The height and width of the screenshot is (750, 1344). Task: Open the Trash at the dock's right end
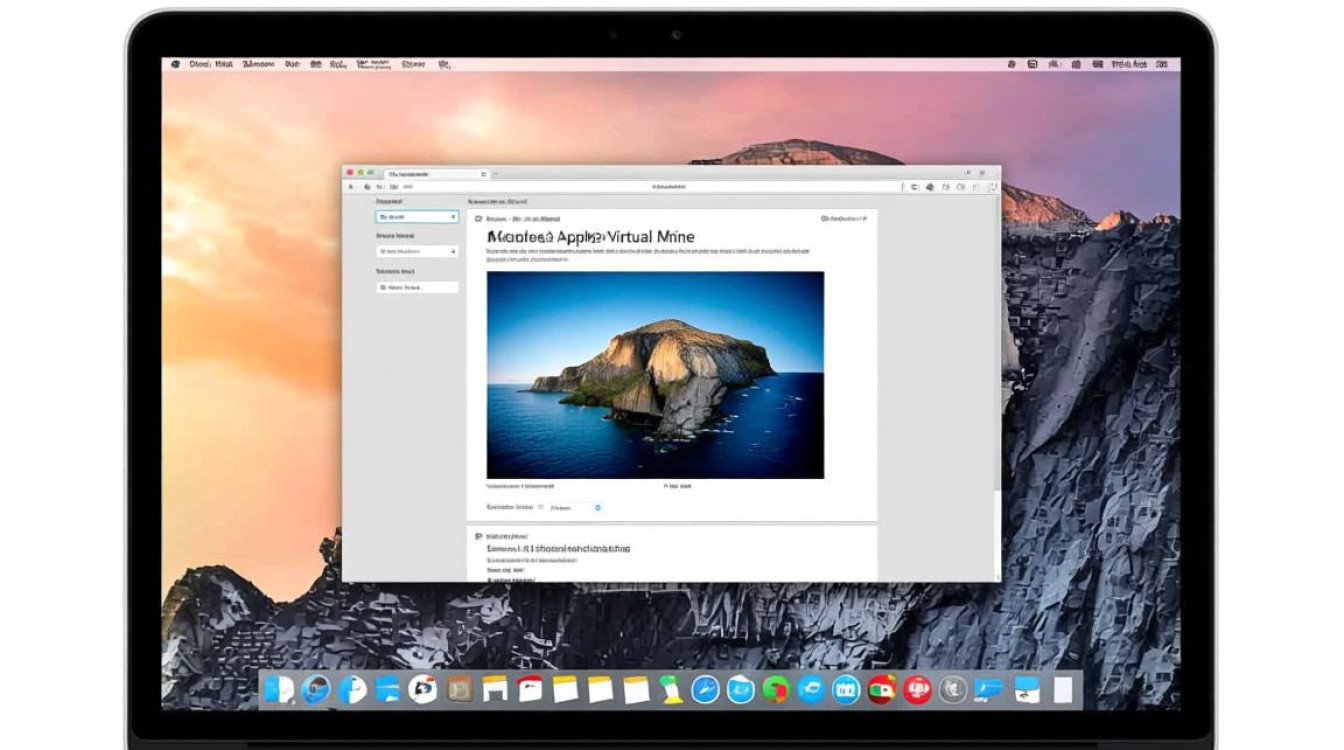point(1062,689)
